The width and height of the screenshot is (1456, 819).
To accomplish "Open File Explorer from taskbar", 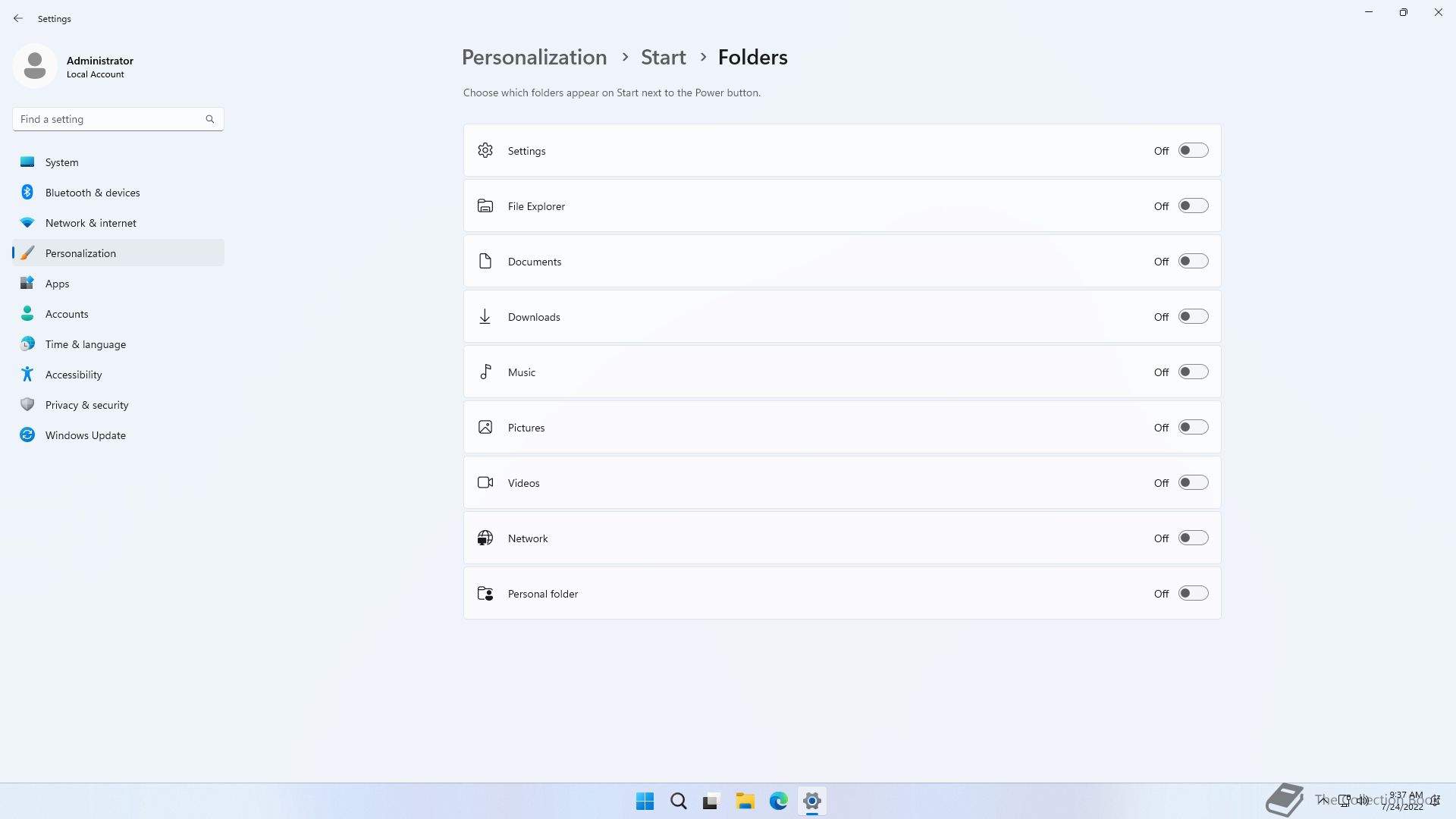I will pyautogui.click(x=745, y=801).
